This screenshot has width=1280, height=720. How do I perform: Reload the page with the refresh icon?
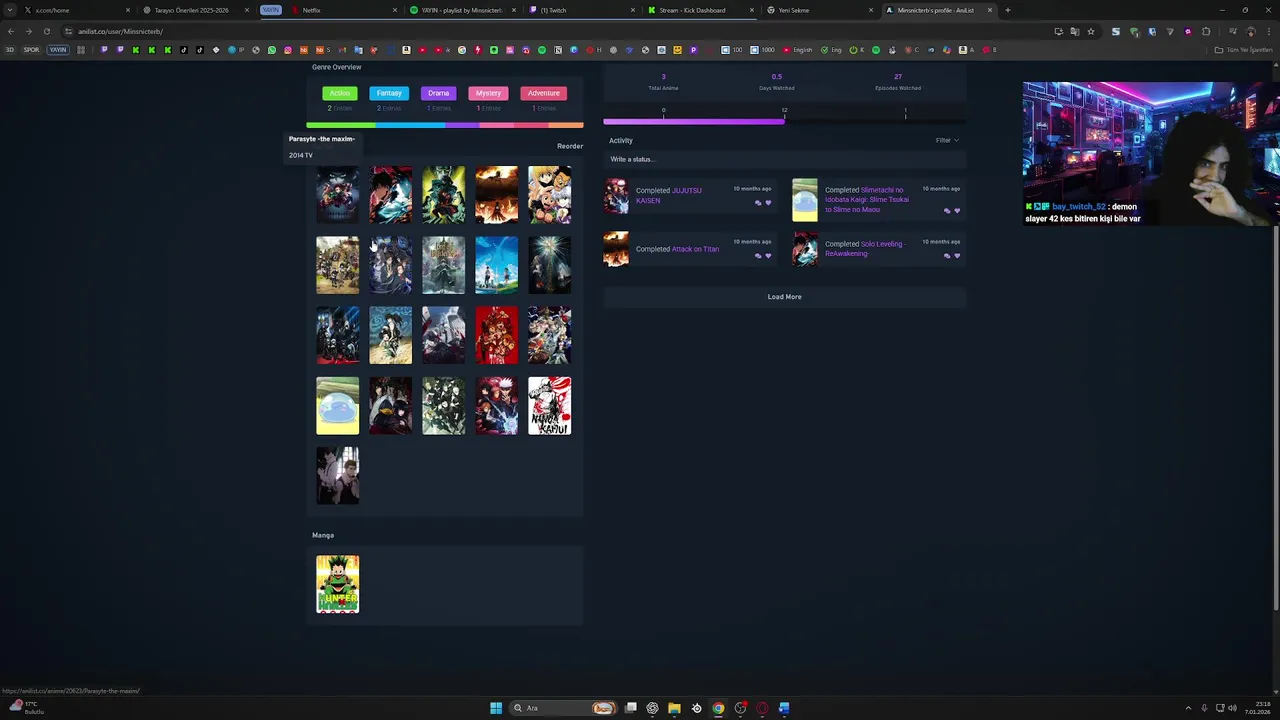point(46,31)
